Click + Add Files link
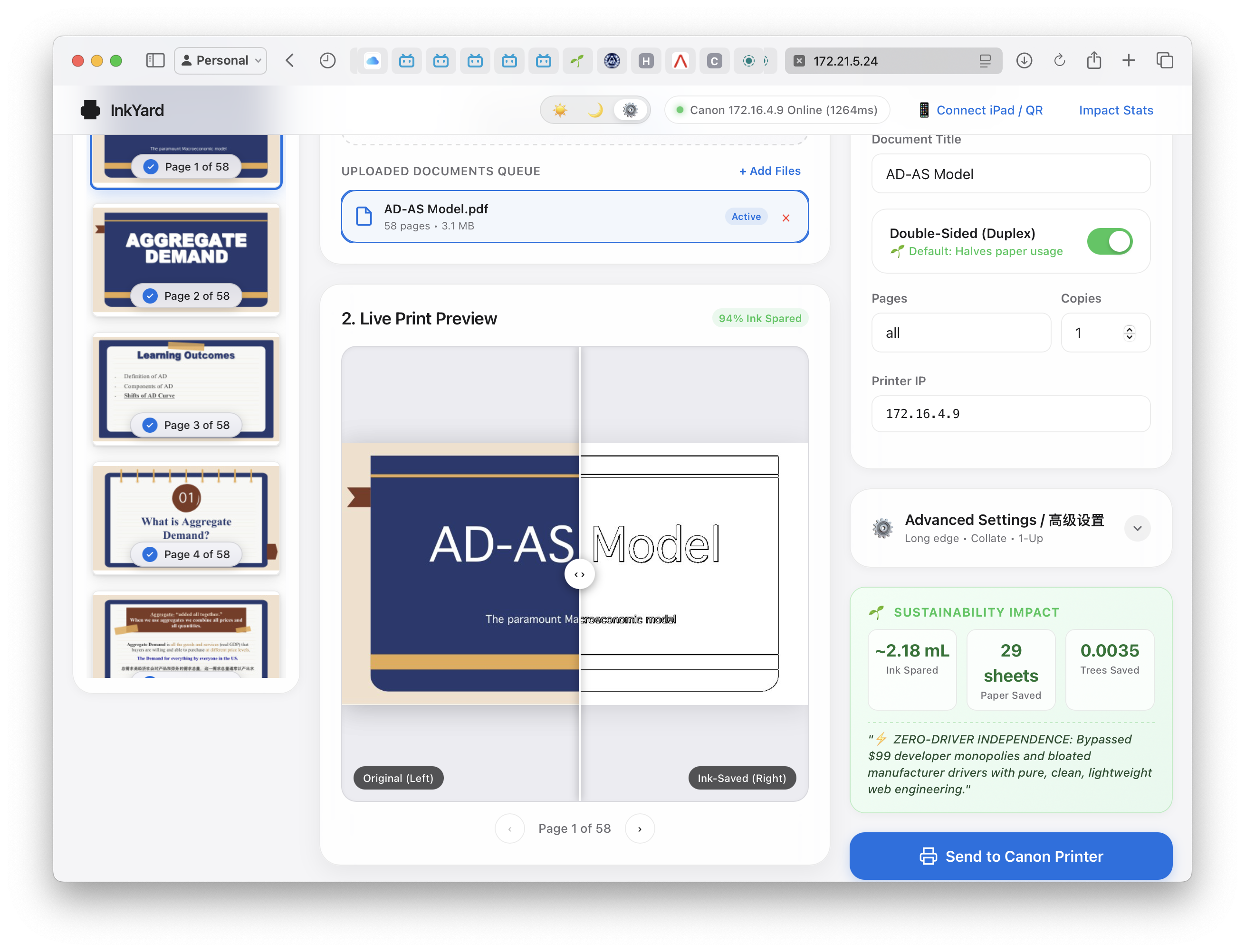 769,171
